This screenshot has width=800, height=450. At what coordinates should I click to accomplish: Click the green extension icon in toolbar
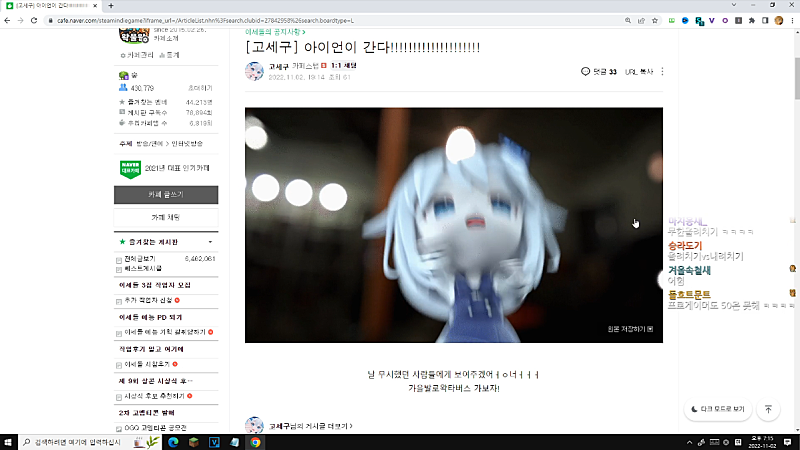(x=672, y=20)
